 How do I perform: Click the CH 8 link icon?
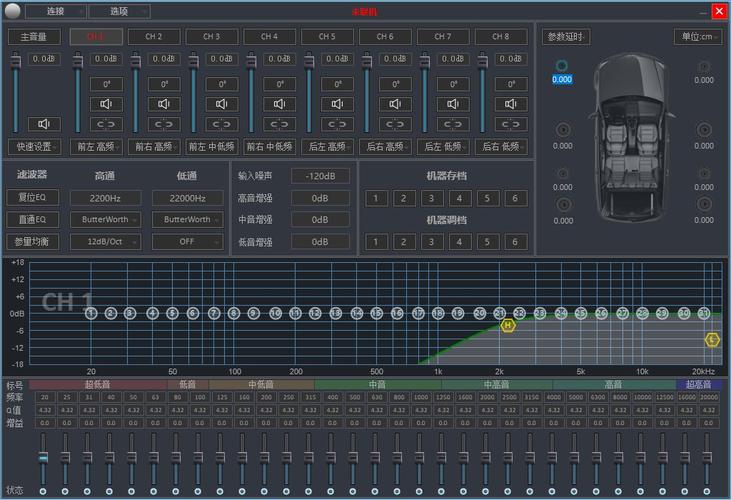(x=510, y=124)
